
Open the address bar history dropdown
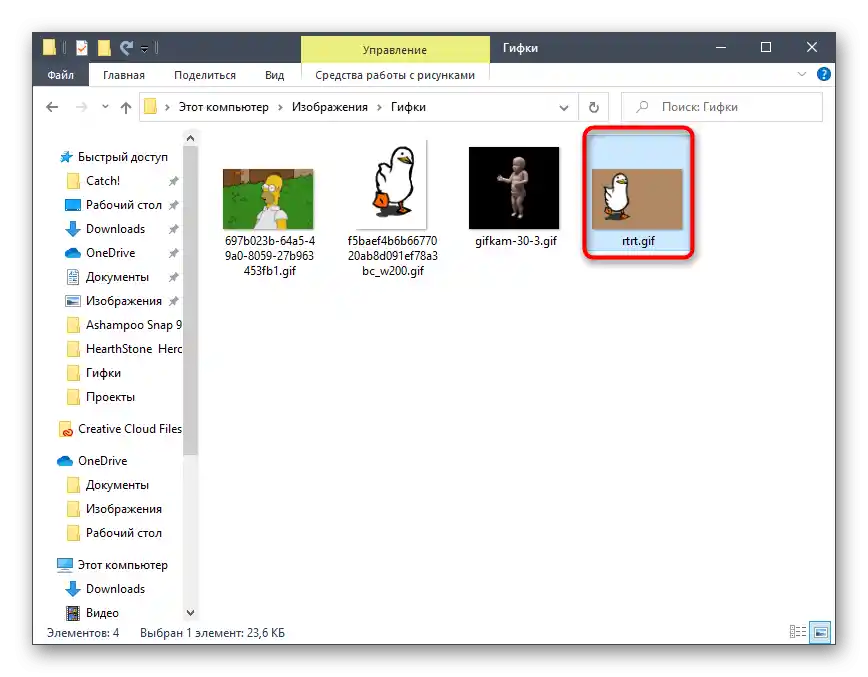point(564,107)
